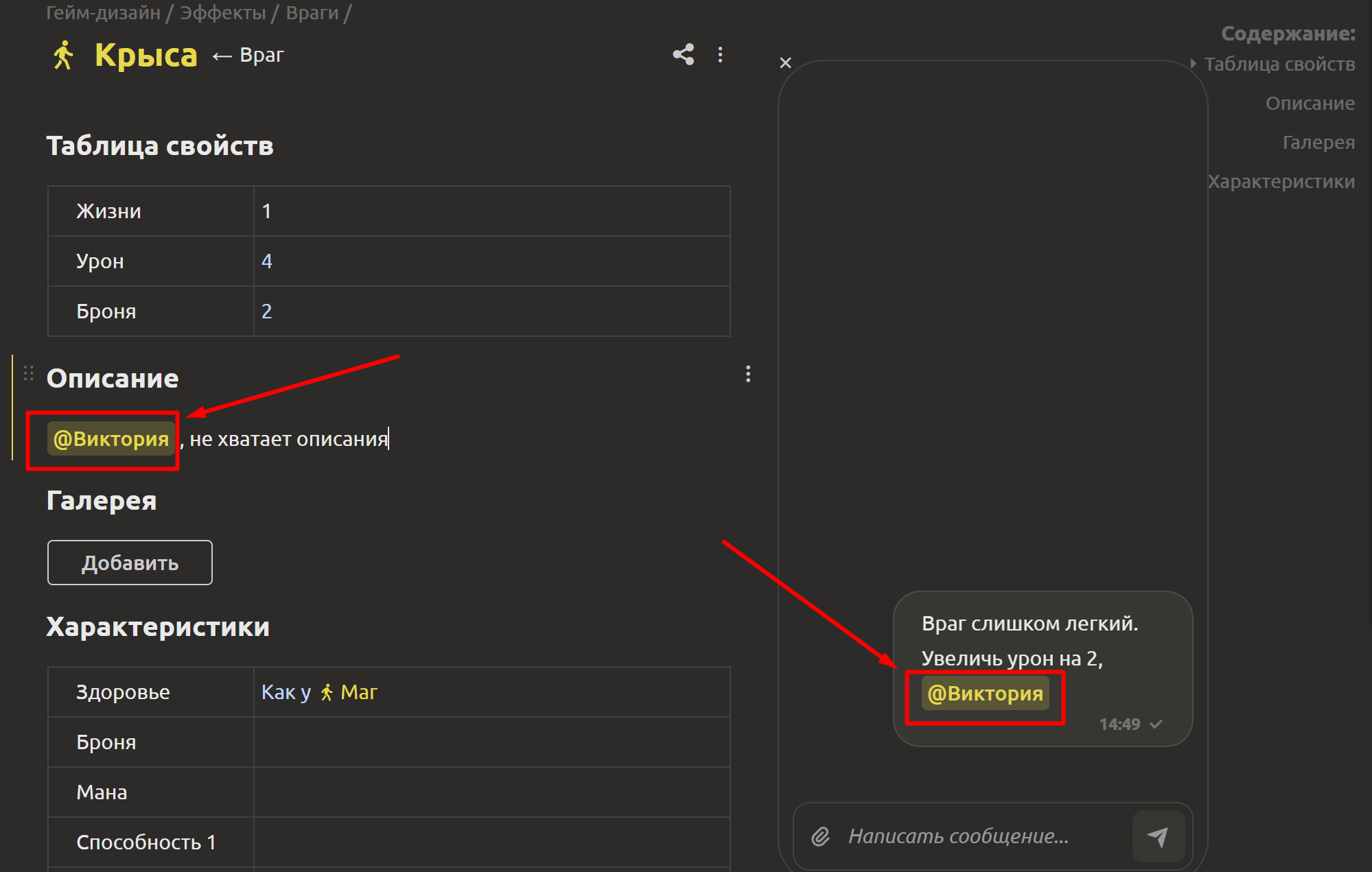
Task: Open the Враги breadcrumb link
Action: pos(312,12)
